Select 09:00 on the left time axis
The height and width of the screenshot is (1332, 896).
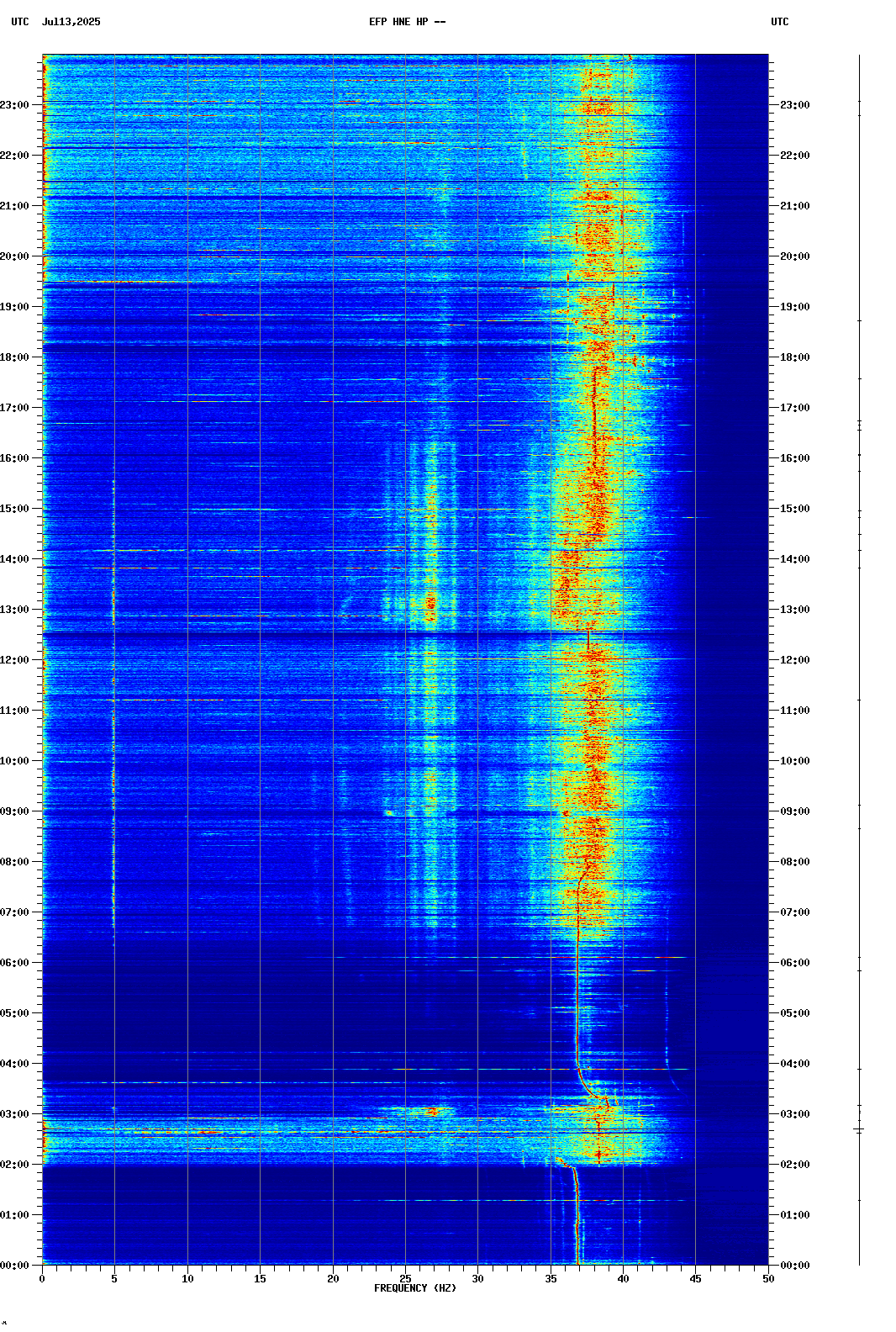(15, 811)
